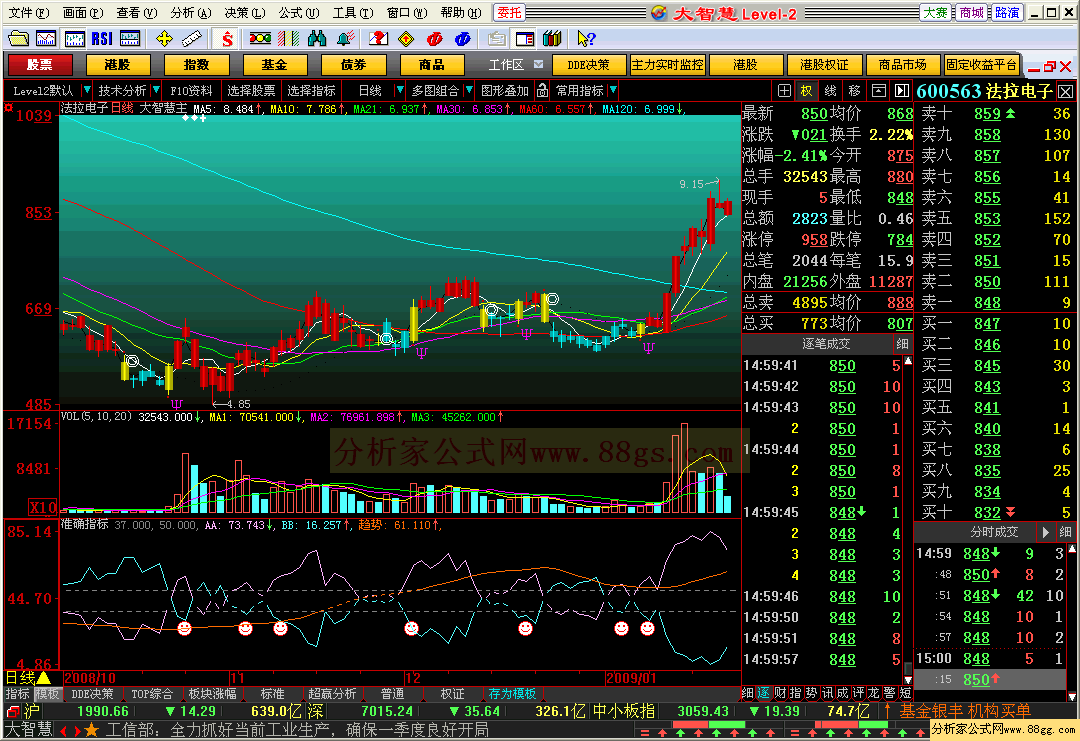Click the 固定收益平台 button
1080x741 pixels.
tap(981, 65)
